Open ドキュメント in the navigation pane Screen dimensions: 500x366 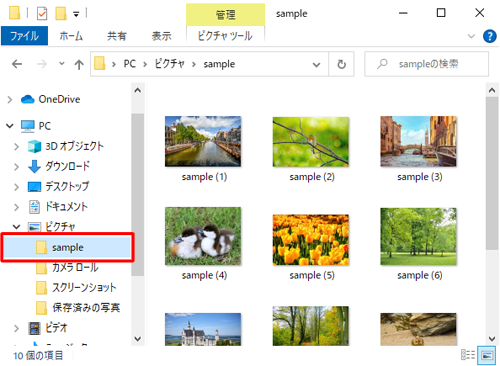(58, 207)
